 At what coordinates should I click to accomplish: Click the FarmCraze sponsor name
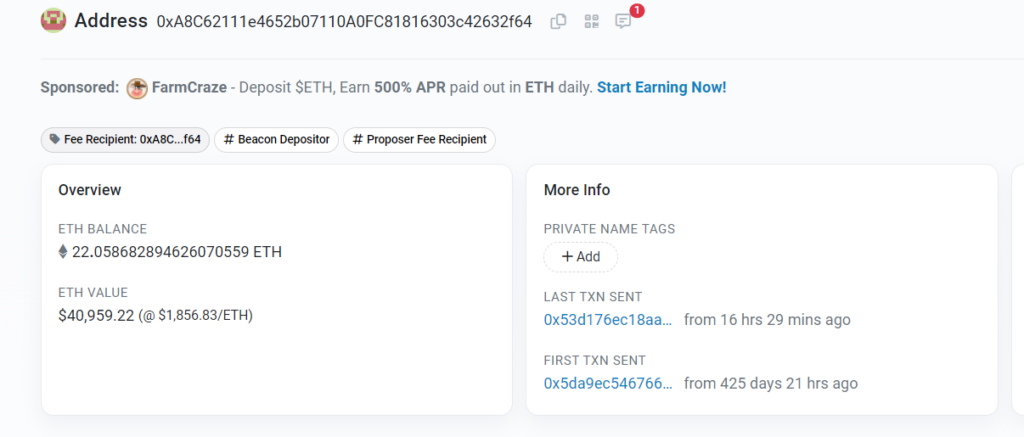click(x=189, y=88)
